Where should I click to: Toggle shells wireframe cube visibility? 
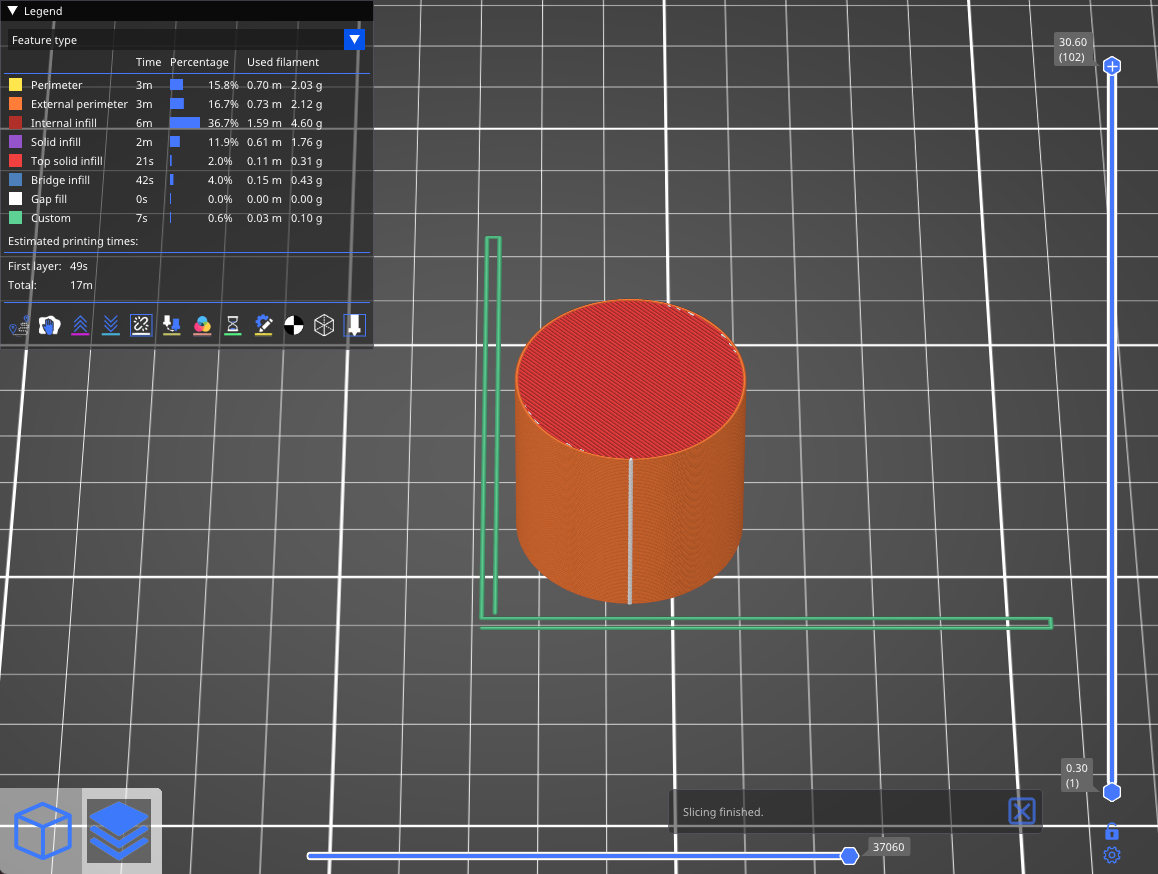click(324, 325)
